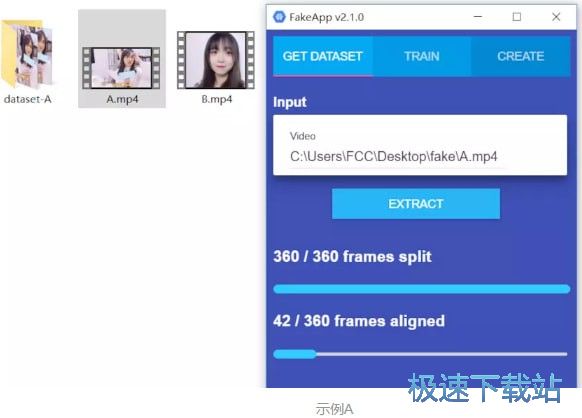Click the 'Input' section heading

[x=290, y=102]
